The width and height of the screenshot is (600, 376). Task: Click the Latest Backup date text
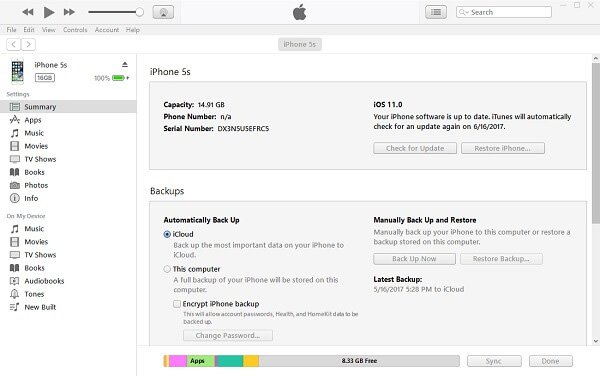pyautogui.click(x=419, y=289)
